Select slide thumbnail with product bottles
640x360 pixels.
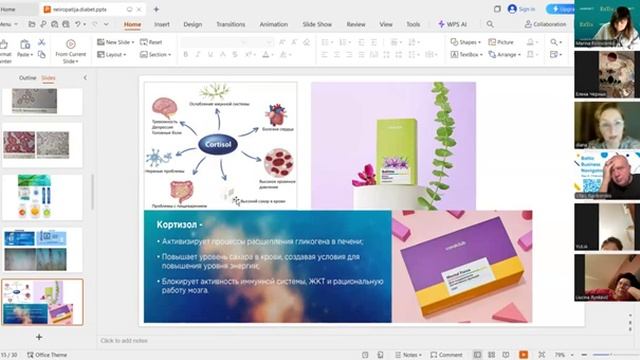click(x=42, y=197)
